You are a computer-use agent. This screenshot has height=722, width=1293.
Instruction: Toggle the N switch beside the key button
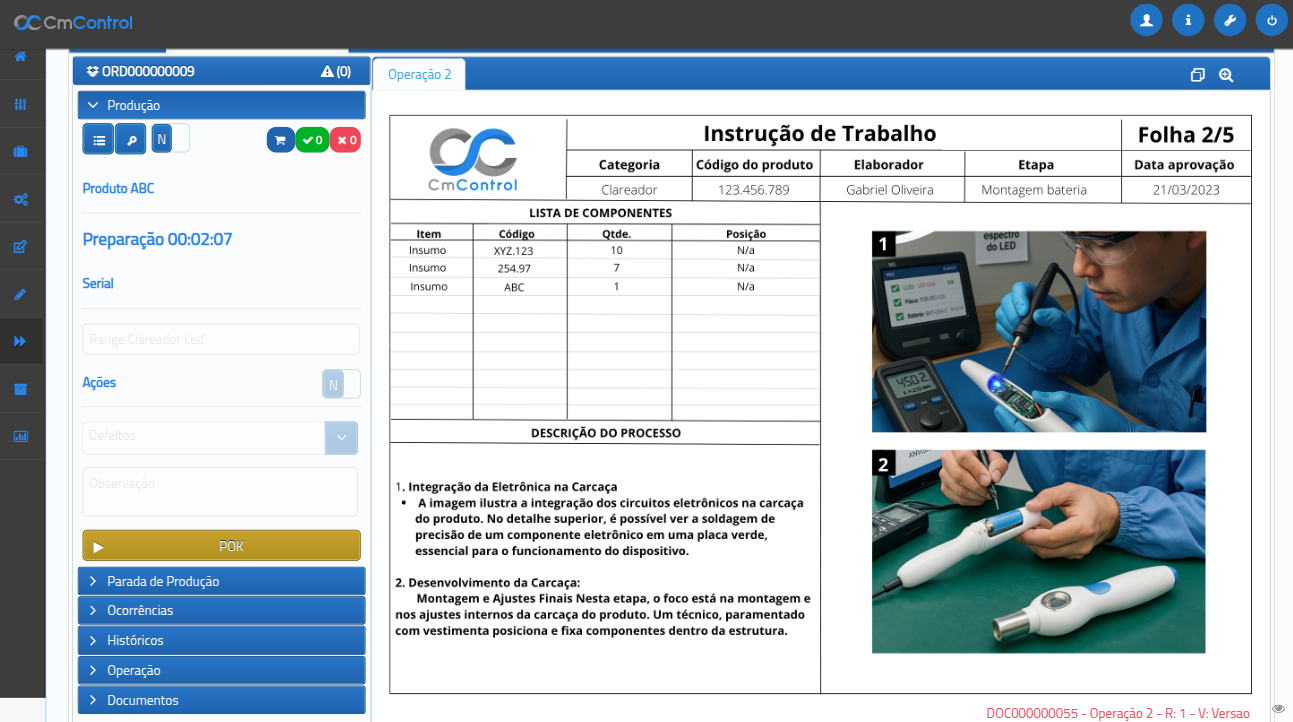[x=170, y=139]
